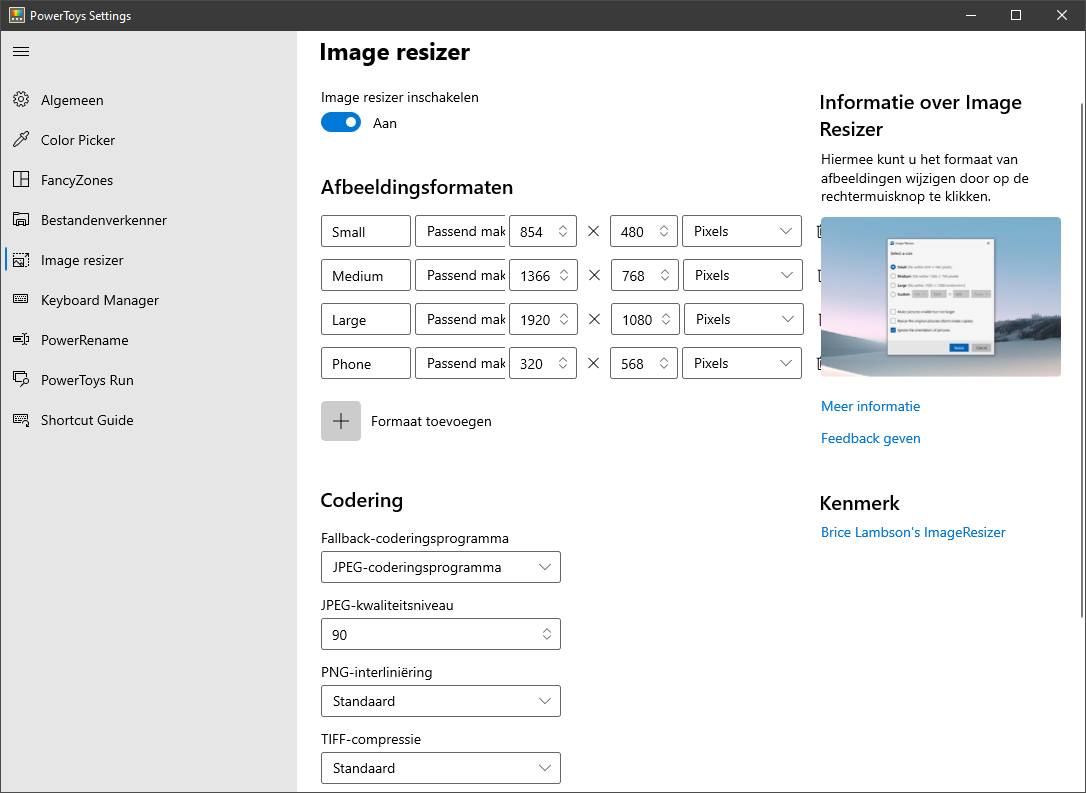Image resolution: width=1086 pixels, height=793 pixels.
Task: Open the Passend maken fit dropdown for Small
Action: (461, 231)
